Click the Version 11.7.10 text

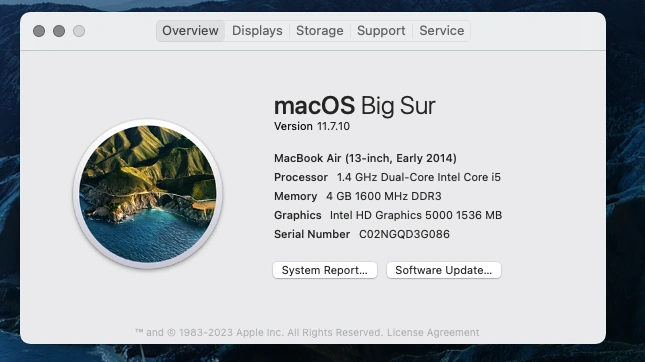312,126
